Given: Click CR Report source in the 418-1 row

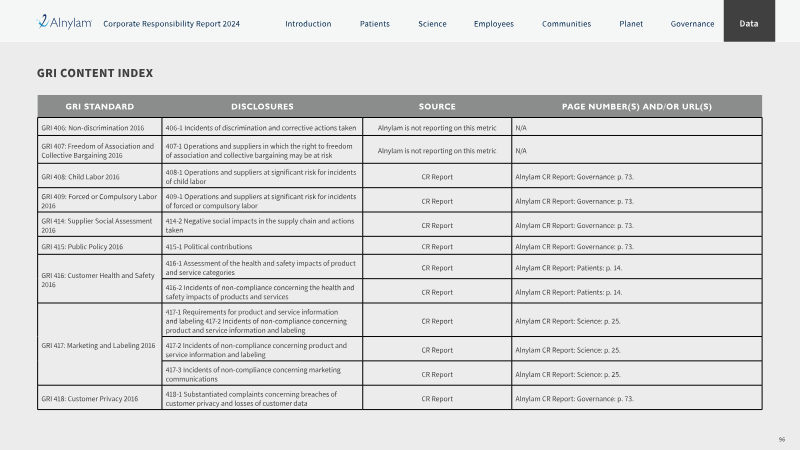Looking at the screenshot, I should (x=437, y=398).
